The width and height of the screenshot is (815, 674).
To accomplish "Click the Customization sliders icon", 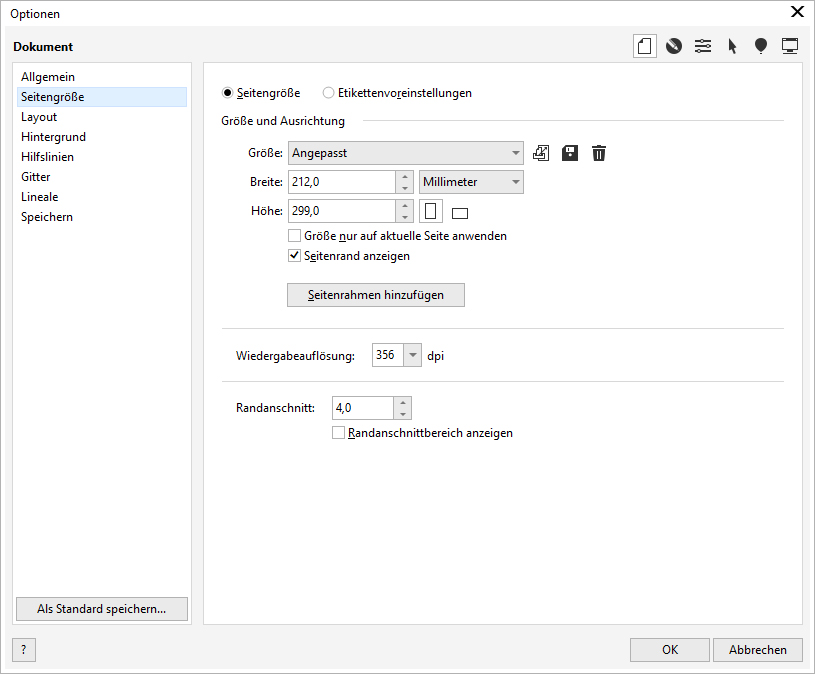I will click(703, 46).
